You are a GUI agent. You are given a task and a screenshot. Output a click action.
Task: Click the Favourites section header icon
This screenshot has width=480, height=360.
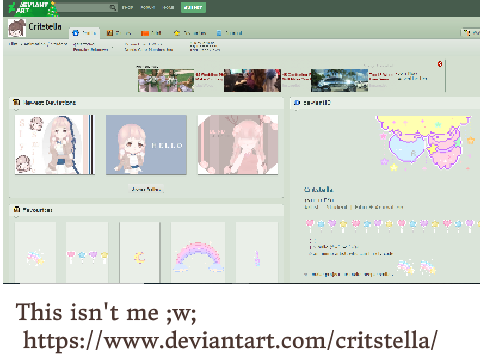[x=17, y=209]
